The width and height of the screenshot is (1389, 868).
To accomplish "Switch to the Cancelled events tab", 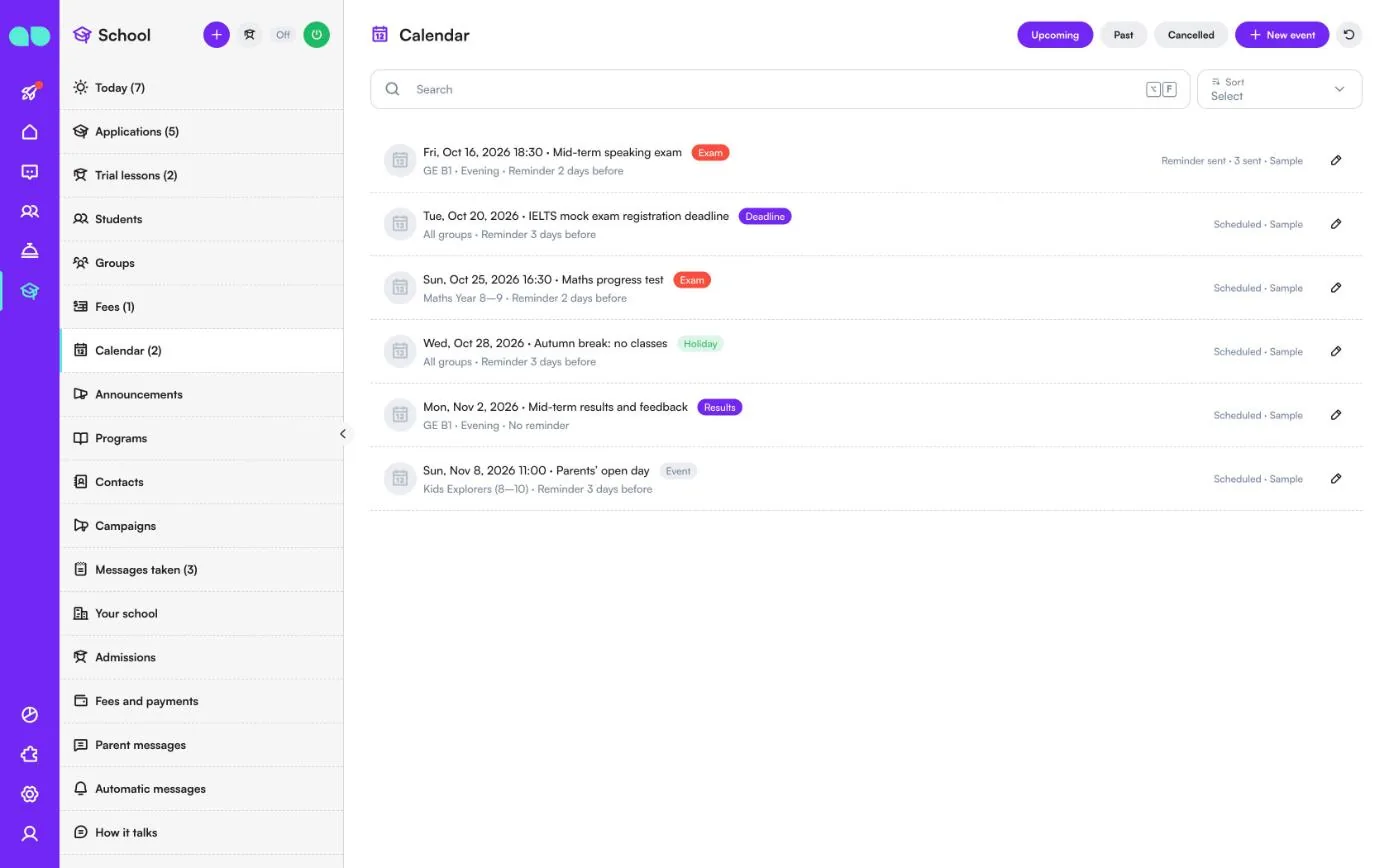I will (1191, 35).
